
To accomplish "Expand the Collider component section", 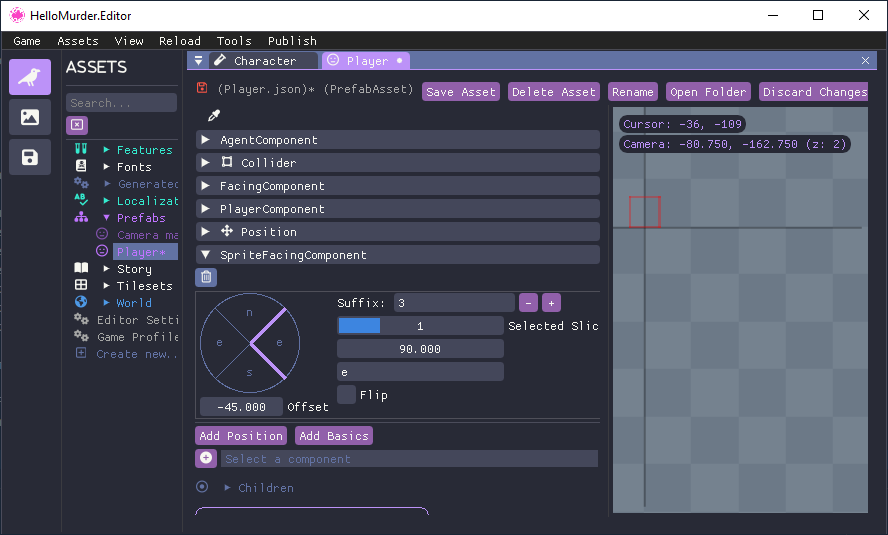I will (206, 163).
